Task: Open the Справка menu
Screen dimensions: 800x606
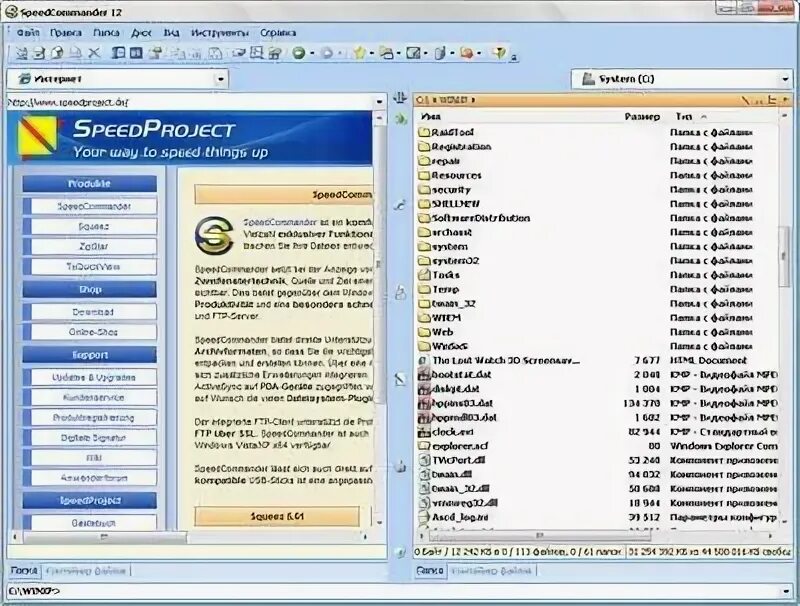Action: click(x=278, y=33)
